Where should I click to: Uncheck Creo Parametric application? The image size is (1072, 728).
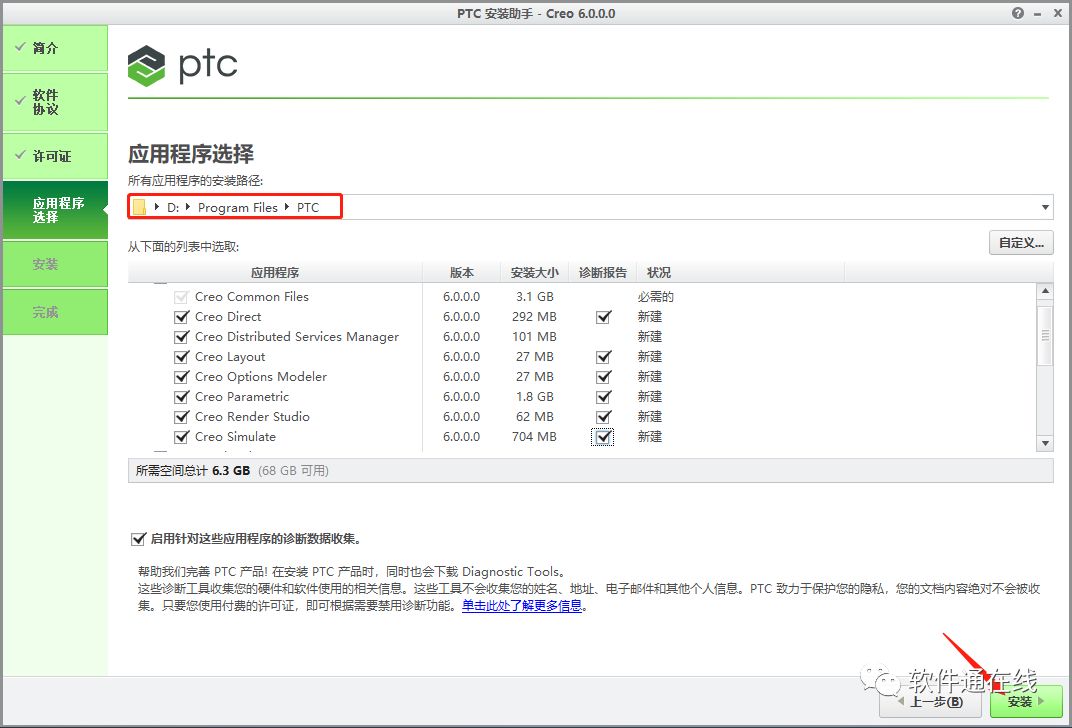(181, 396)
